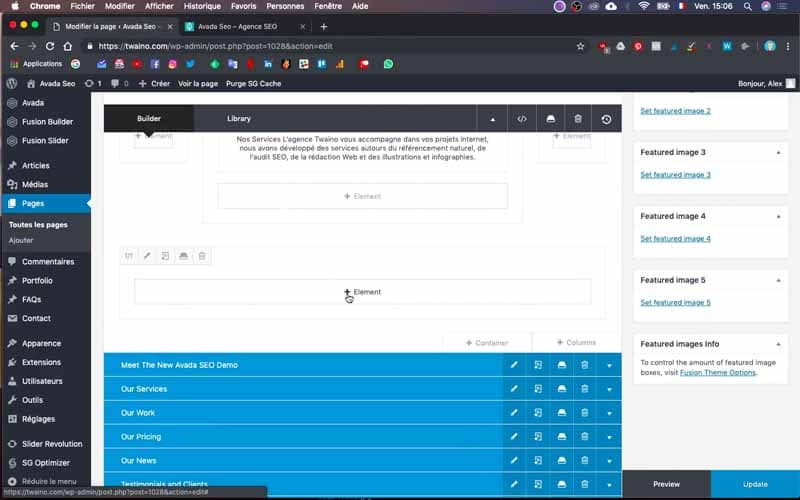Edit the Meet The New Avada SEO Demo container
This screenshot has width=800, height=500.
[514, 365]
